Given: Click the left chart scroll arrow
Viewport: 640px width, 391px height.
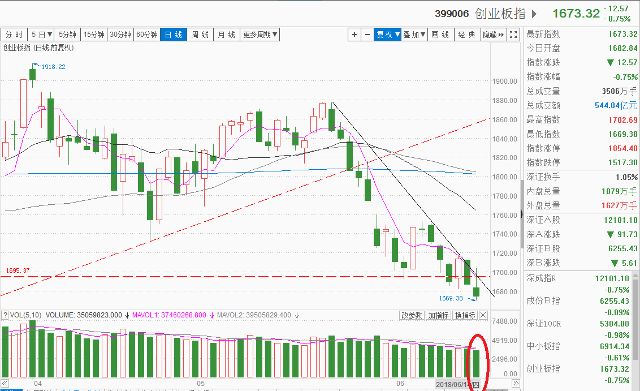Looking at the screenshot, I should click(x=4, y=383).
